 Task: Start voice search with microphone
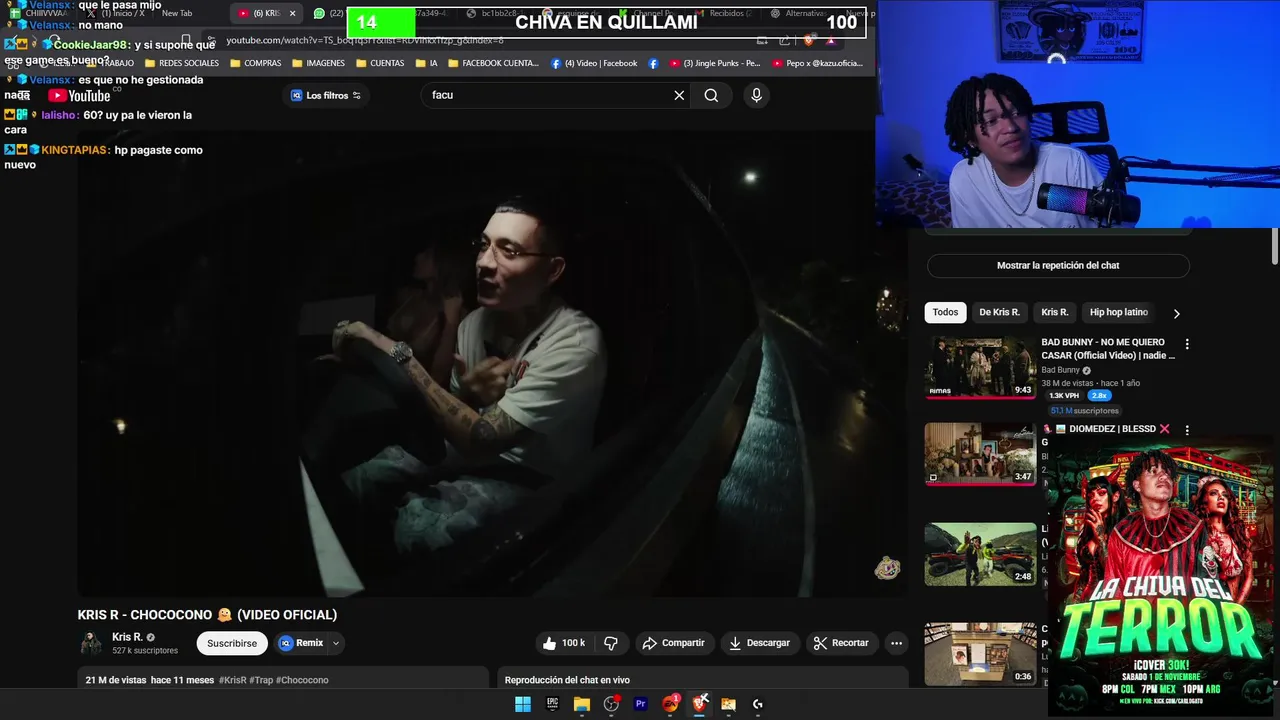(x=756, y=95)
